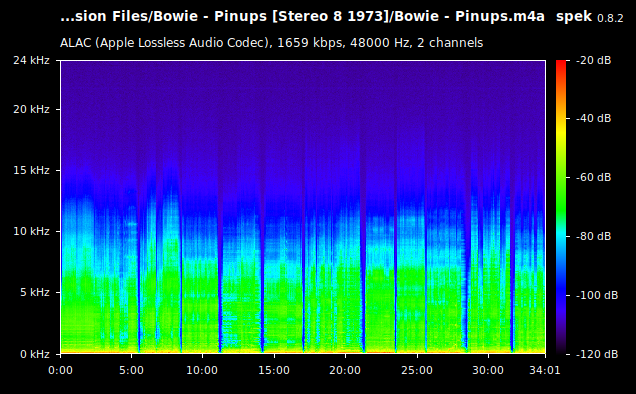Click the -100 dB scale label
636x394 pixels.
[x=597, y=295]
